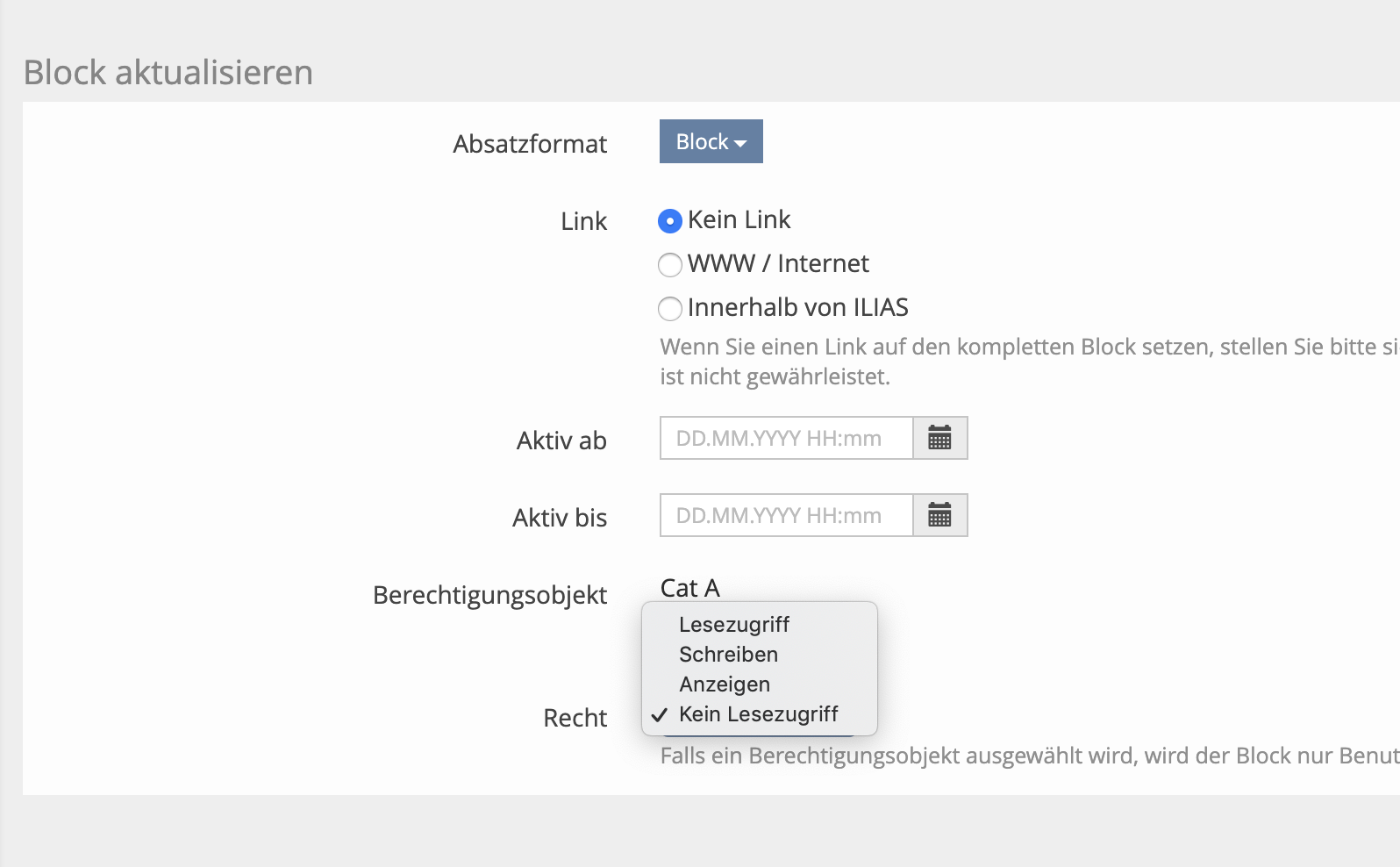Open the Aktiv bis calendar picker
Image resolution: width=1400 pixels, height=867 pixels.
click(x=939, y=515)
